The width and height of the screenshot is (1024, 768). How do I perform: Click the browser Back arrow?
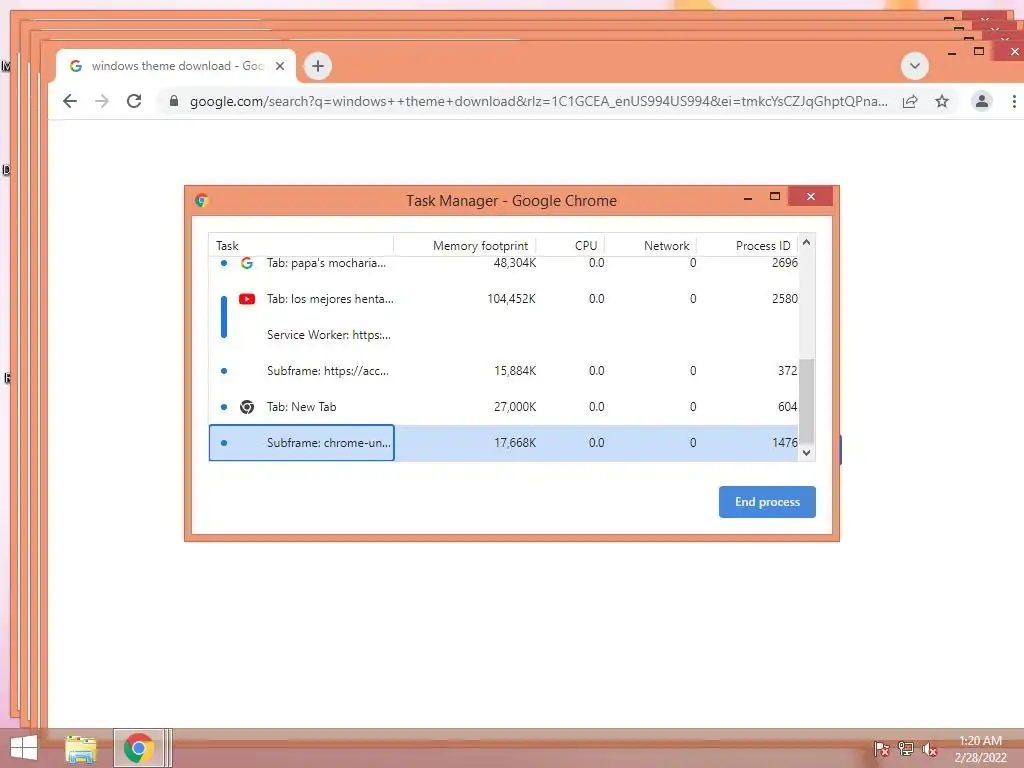coord(70,101)
